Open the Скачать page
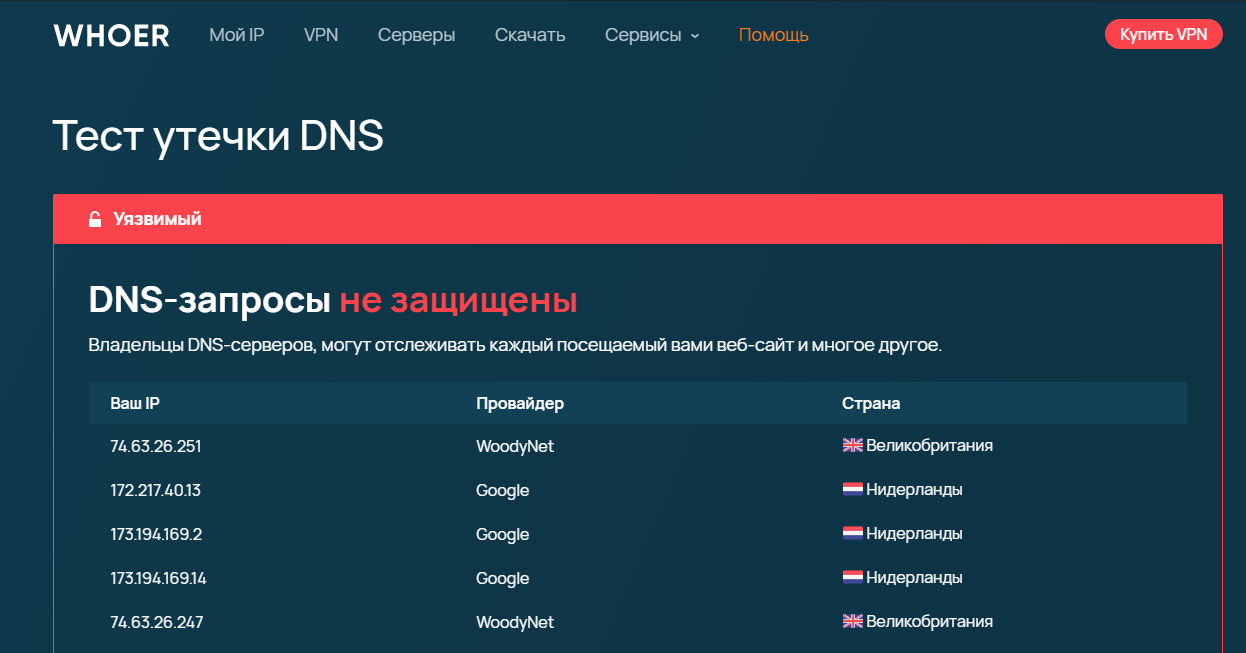1246x653 pixels. (530, 35)
